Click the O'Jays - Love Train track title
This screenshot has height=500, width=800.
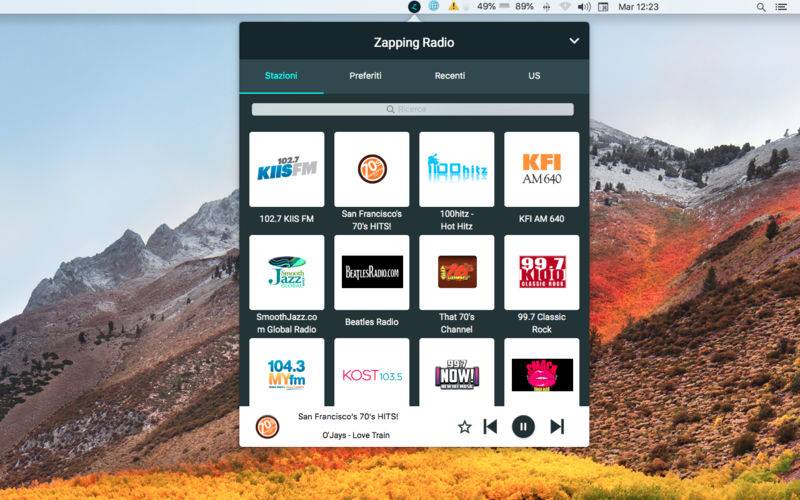pos(356,435)
